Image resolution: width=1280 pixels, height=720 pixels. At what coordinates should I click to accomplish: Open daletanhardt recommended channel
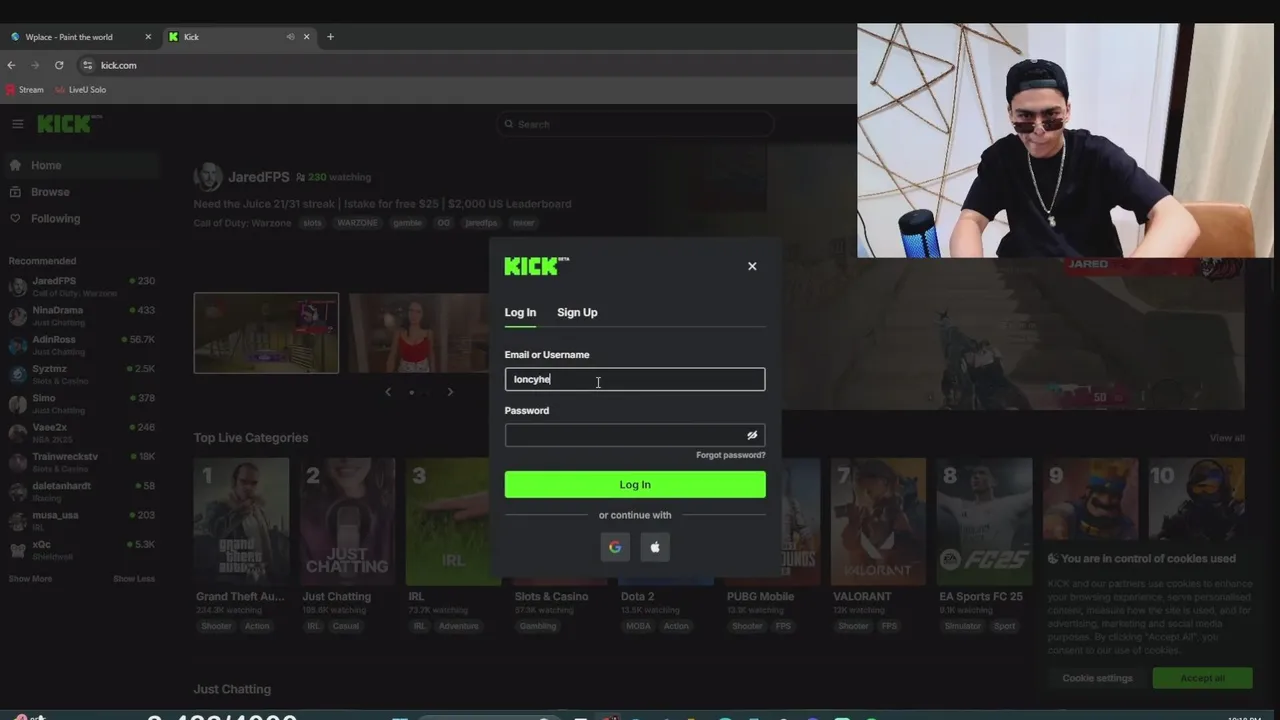pos(80,491)
